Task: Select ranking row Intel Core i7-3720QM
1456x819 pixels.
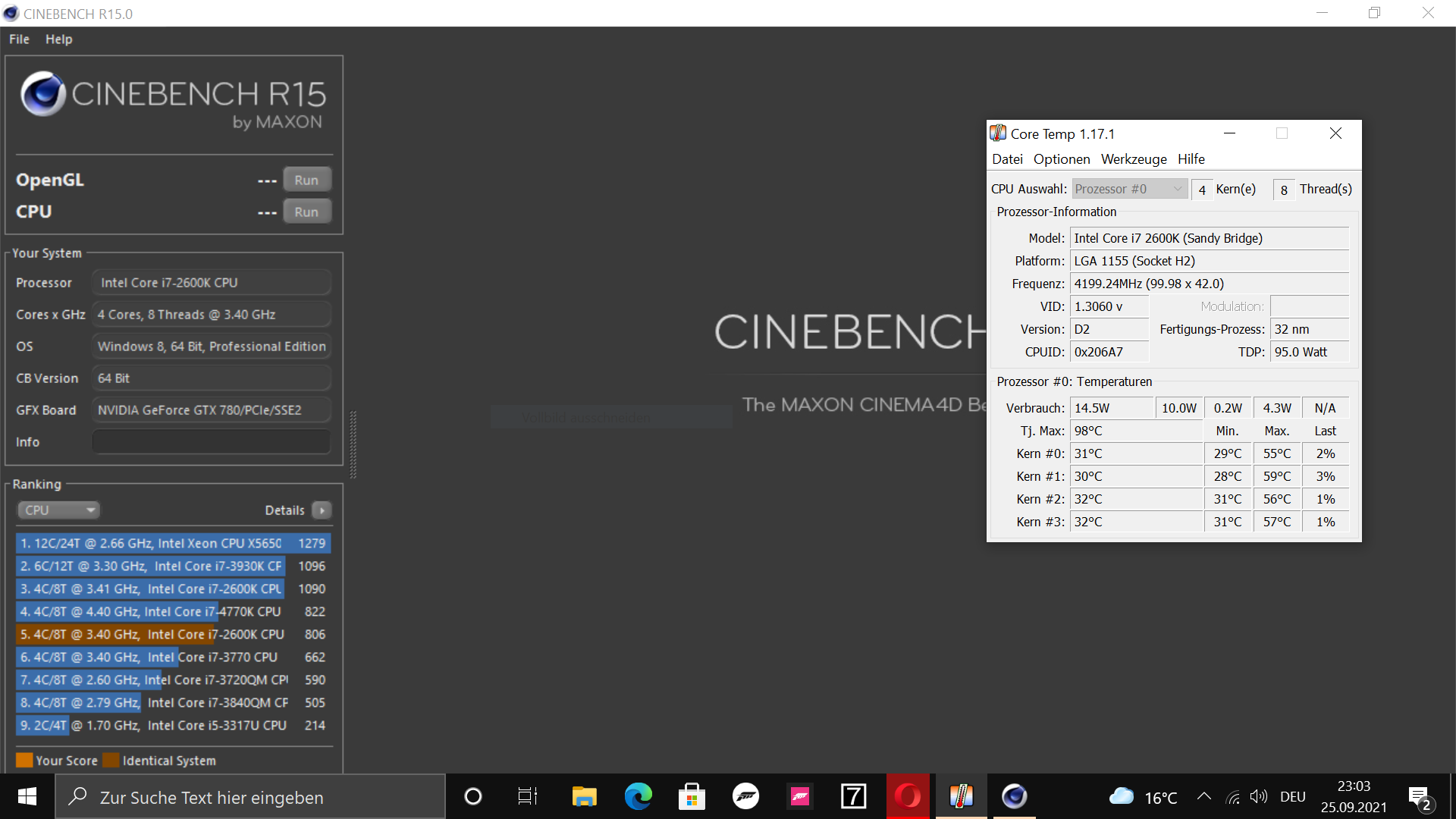Action: tap(173, 680)
